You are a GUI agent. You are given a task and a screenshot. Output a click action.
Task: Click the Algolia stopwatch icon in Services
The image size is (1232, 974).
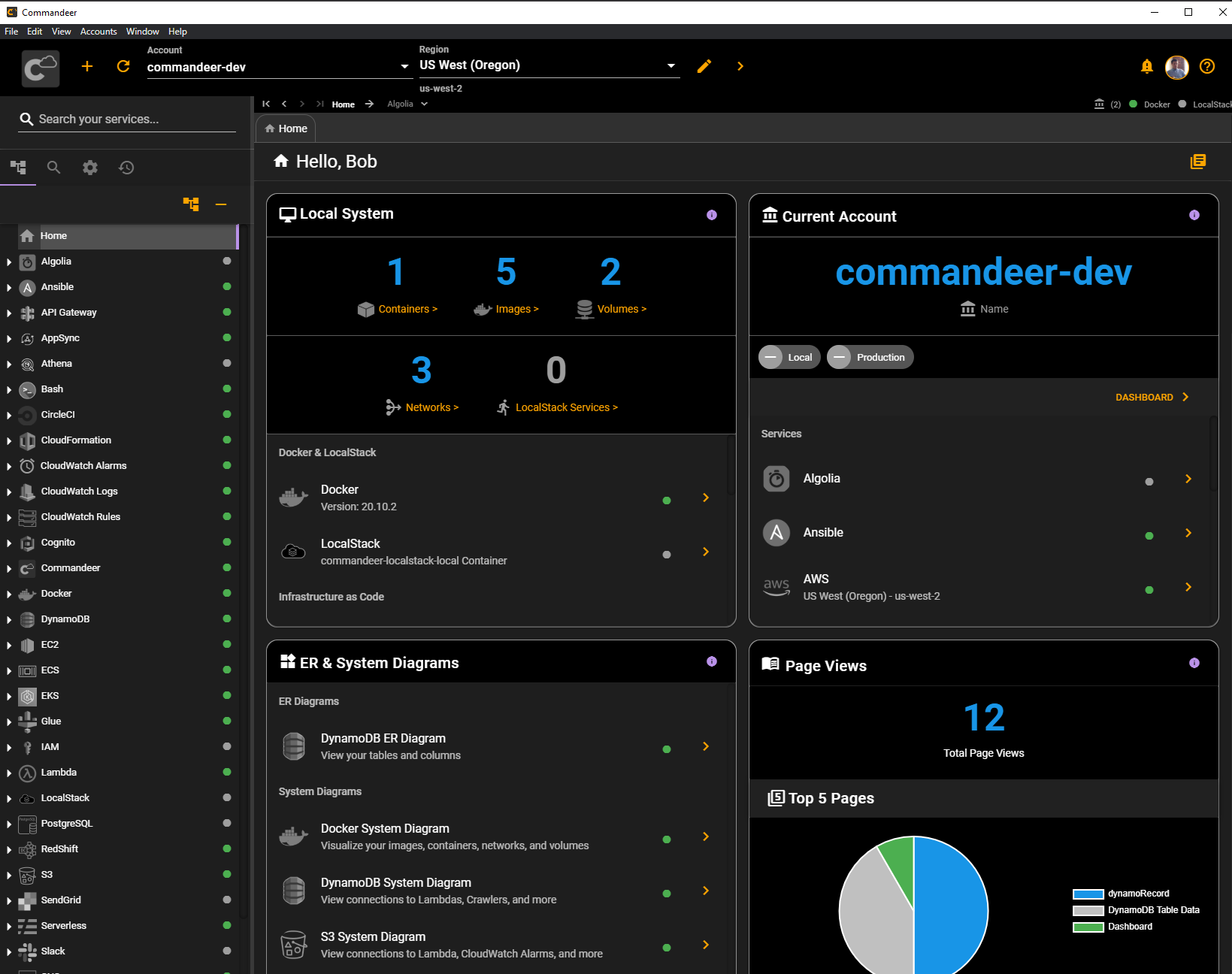776,479
